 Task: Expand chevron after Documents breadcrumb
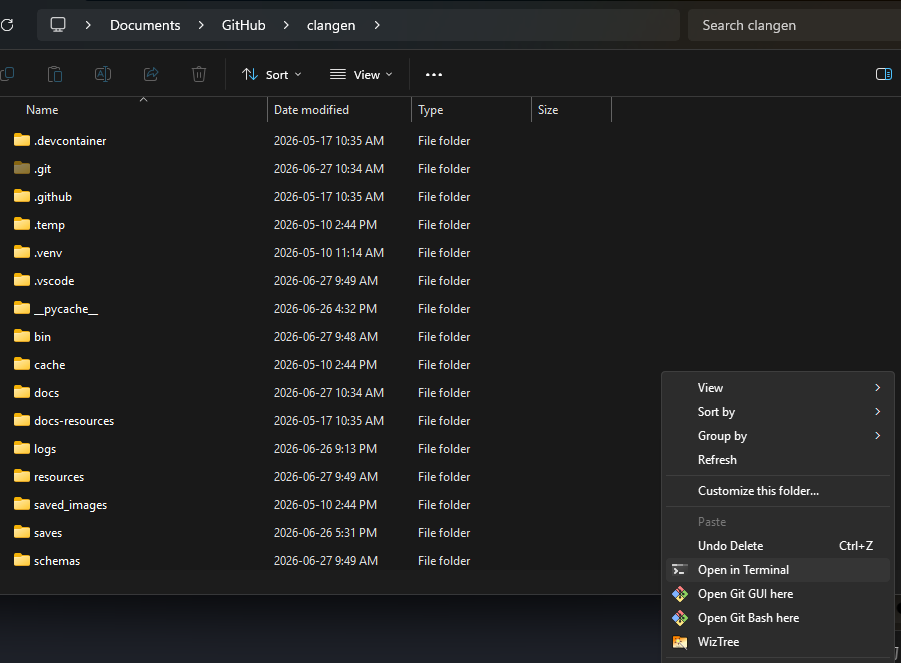point(201,25)
